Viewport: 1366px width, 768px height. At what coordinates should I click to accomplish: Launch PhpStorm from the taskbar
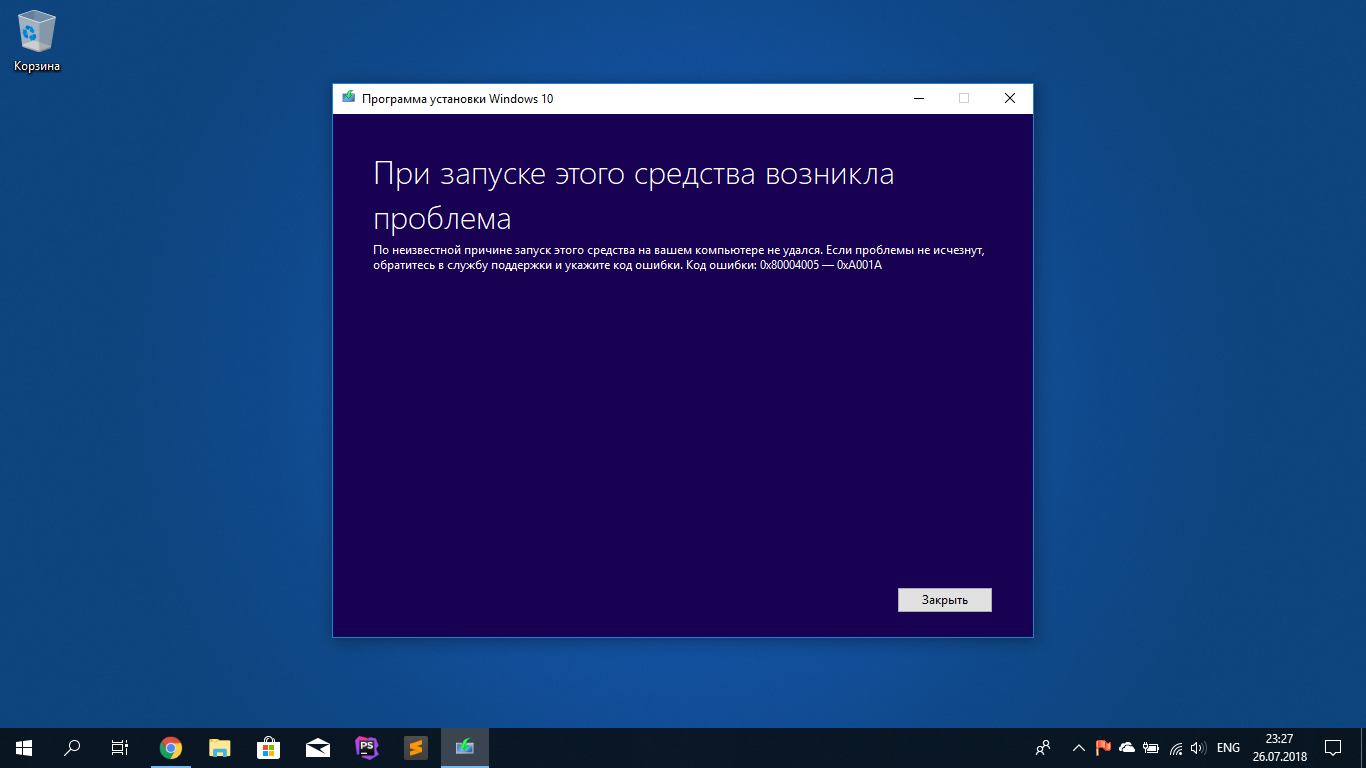[367, 747]
